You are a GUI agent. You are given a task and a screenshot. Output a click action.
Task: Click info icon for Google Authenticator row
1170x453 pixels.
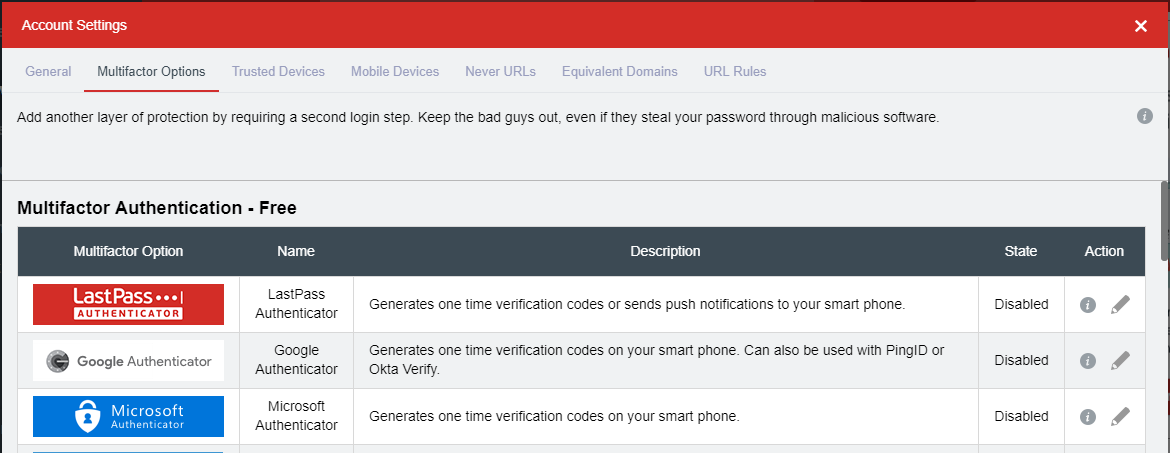(x=1088, y=360)
